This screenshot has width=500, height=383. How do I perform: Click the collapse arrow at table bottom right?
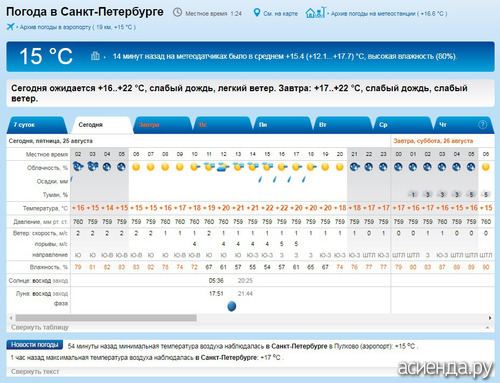488,328
